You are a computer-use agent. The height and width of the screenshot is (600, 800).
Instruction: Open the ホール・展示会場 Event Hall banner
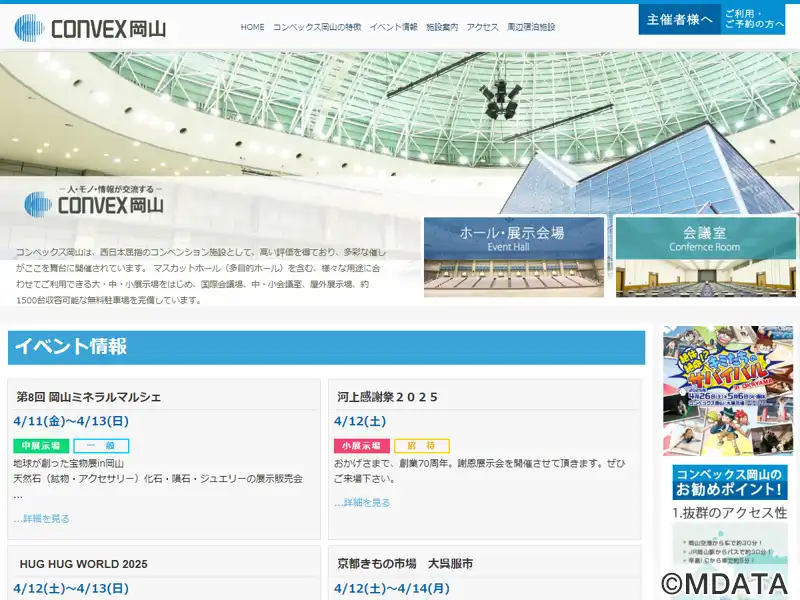pyautogui.click(x=514, y=257)
